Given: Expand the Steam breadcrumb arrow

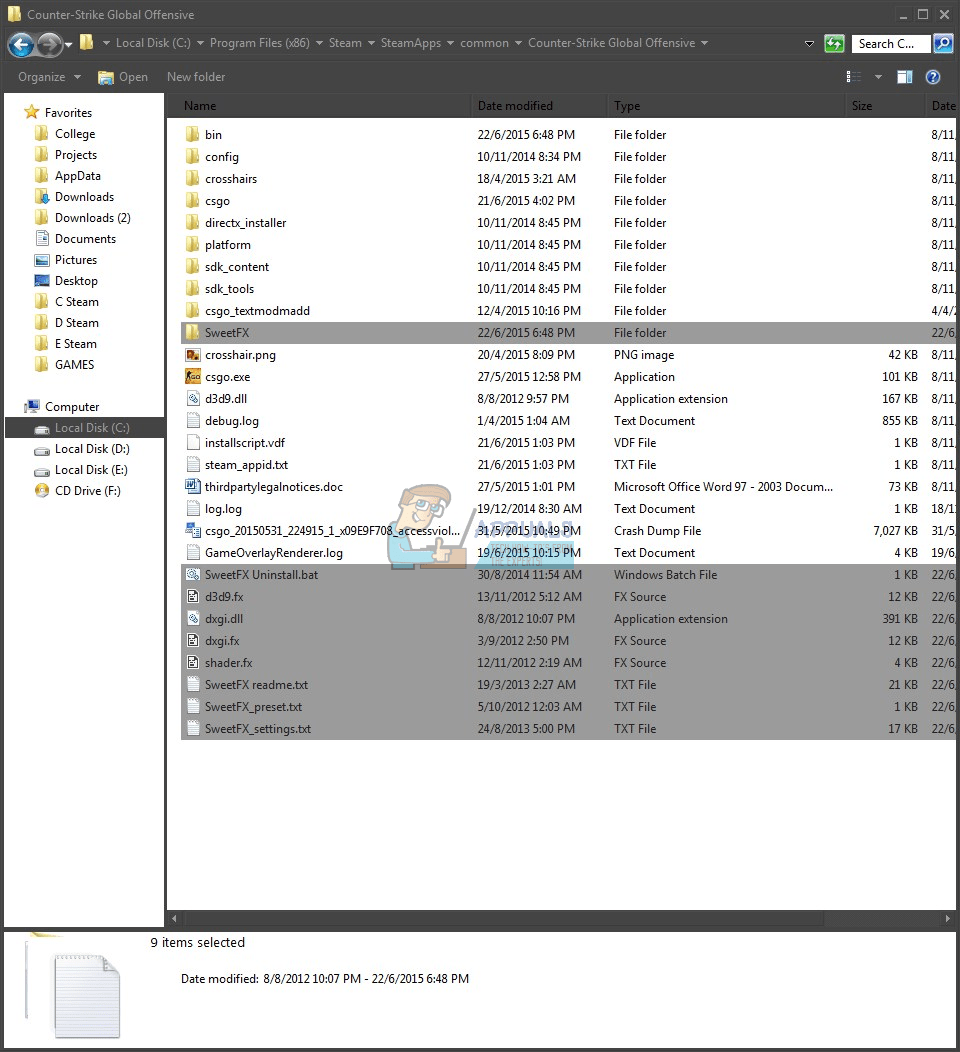Looking at the screenshot, I should pyautogui.click(x=371, y=43).
